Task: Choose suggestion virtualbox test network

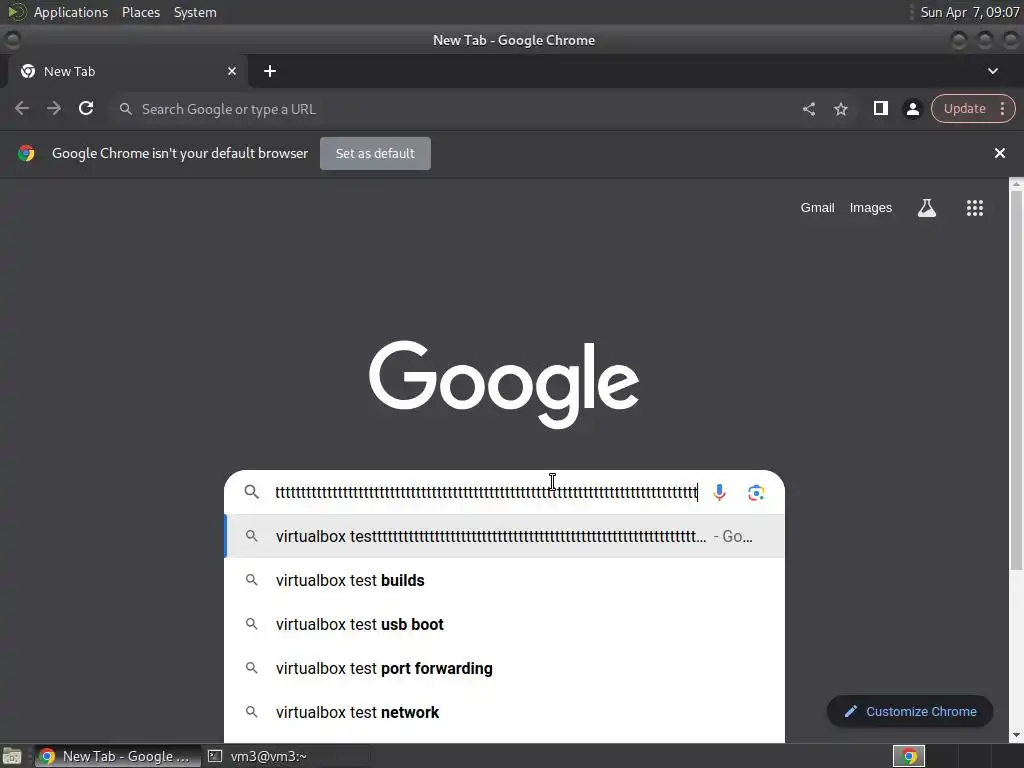Action: (x=505, y=712)
